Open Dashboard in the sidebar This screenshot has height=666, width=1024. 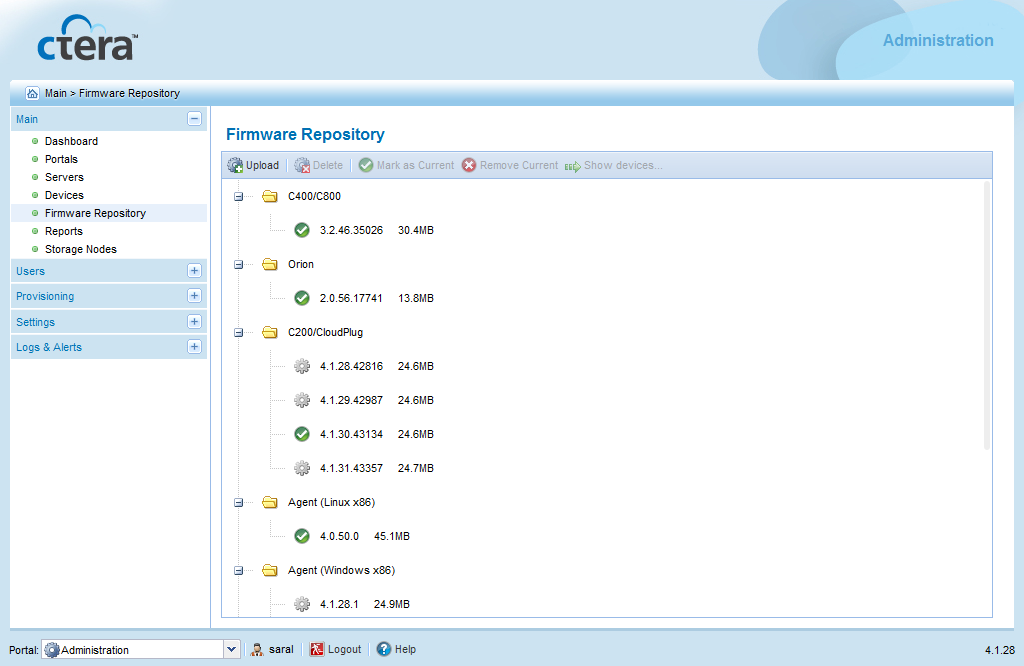(x=71, y=141)
